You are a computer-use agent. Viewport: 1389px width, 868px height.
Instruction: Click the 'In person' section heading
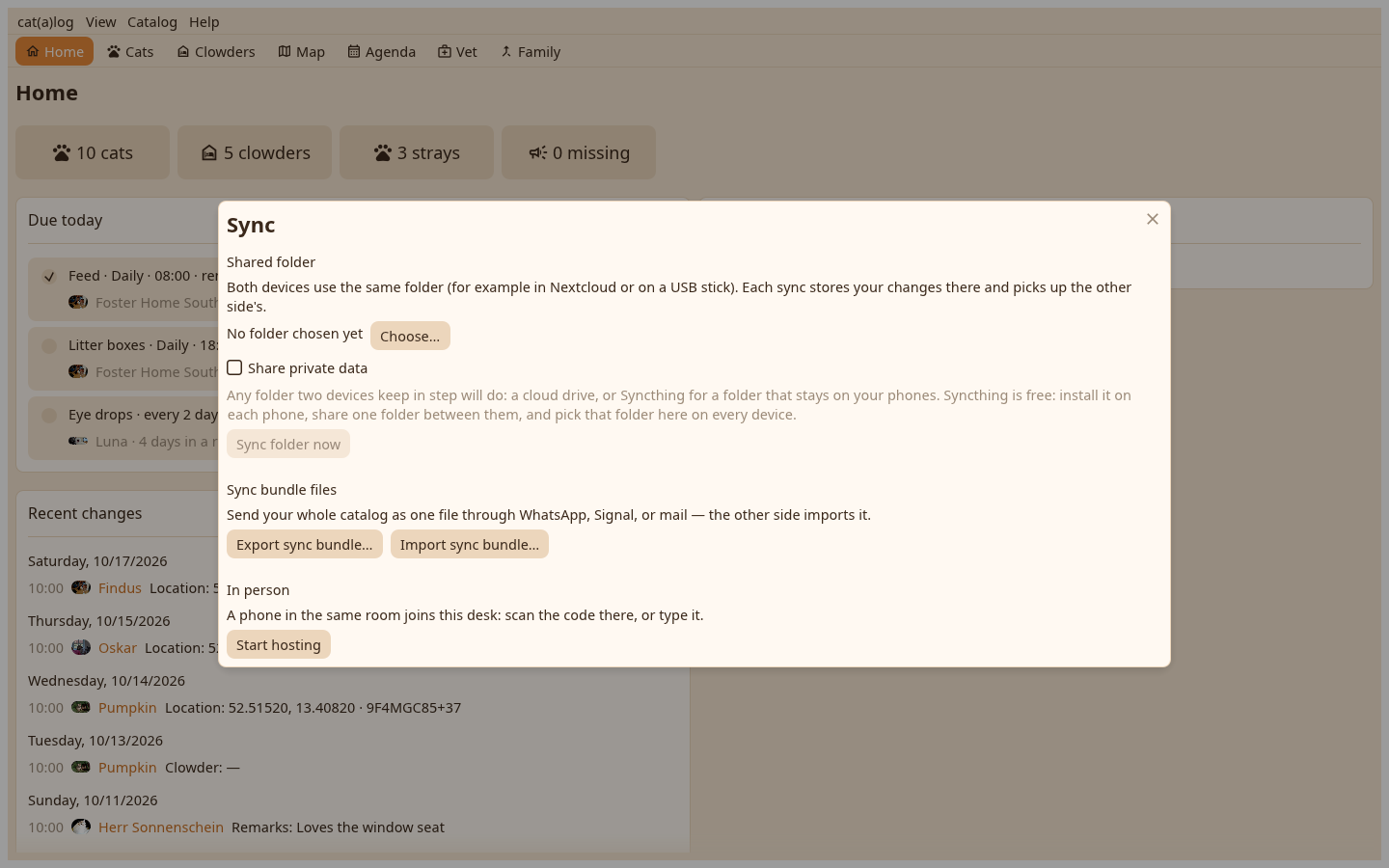258,589
